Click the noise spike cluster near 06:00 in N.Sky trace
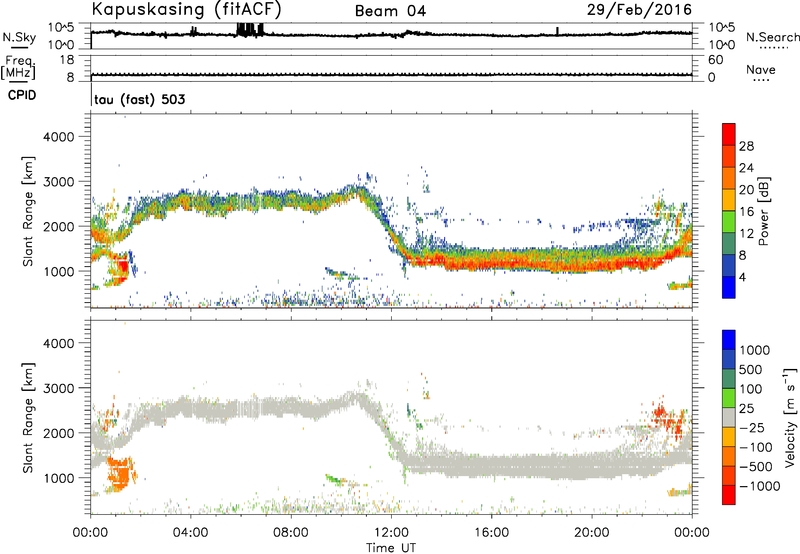 [251, 30]
